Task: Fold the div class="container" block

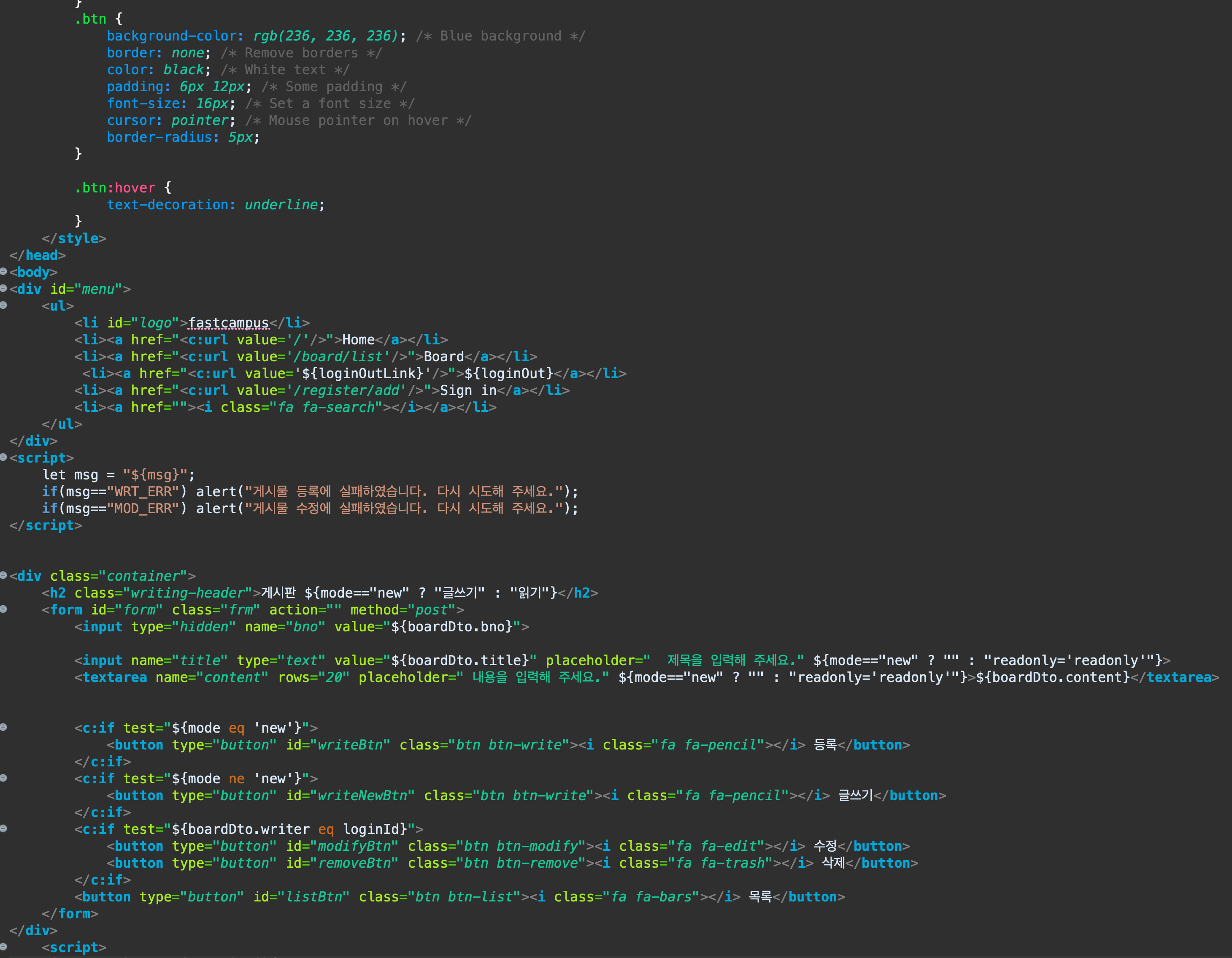Action: coord(3,576)
